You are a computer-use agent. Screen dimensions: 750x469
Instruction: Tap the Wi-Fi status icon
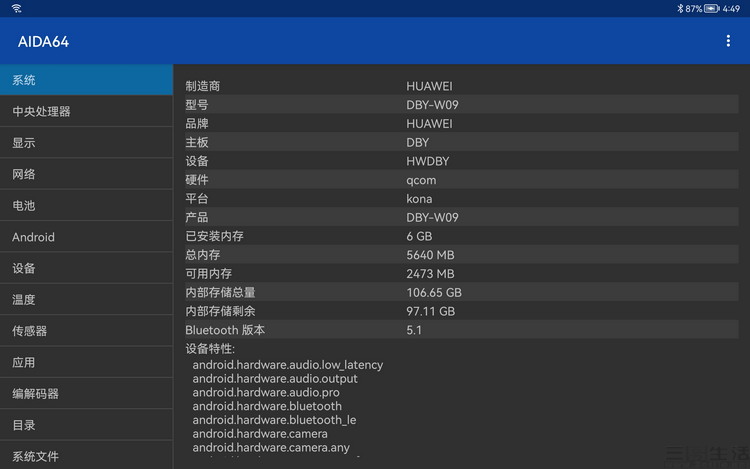click(x=17, y=9)
